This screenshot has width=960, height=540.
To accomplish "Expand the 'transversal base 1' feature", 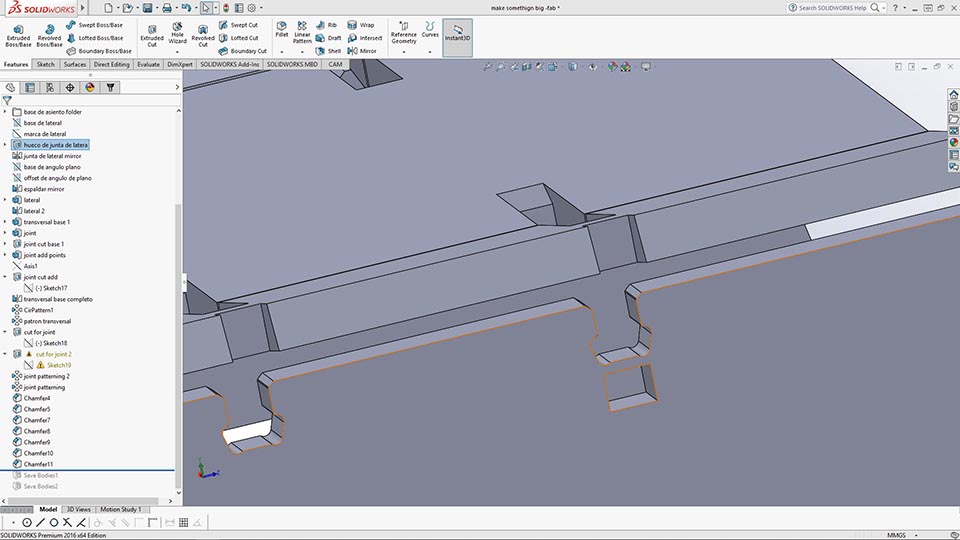I will [5, 222].
